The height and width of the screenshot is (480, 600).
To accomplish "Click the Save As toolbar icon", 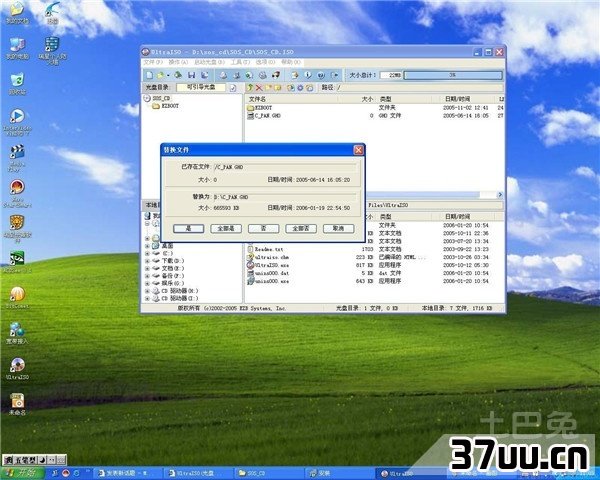I will [205, 75].
